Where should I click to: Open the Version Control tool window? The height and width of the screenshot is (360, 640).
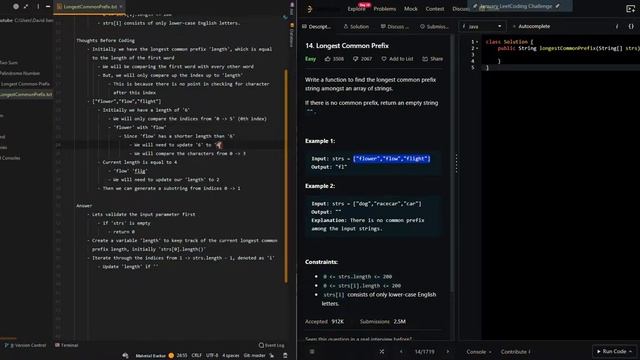(x=25, y=345)
